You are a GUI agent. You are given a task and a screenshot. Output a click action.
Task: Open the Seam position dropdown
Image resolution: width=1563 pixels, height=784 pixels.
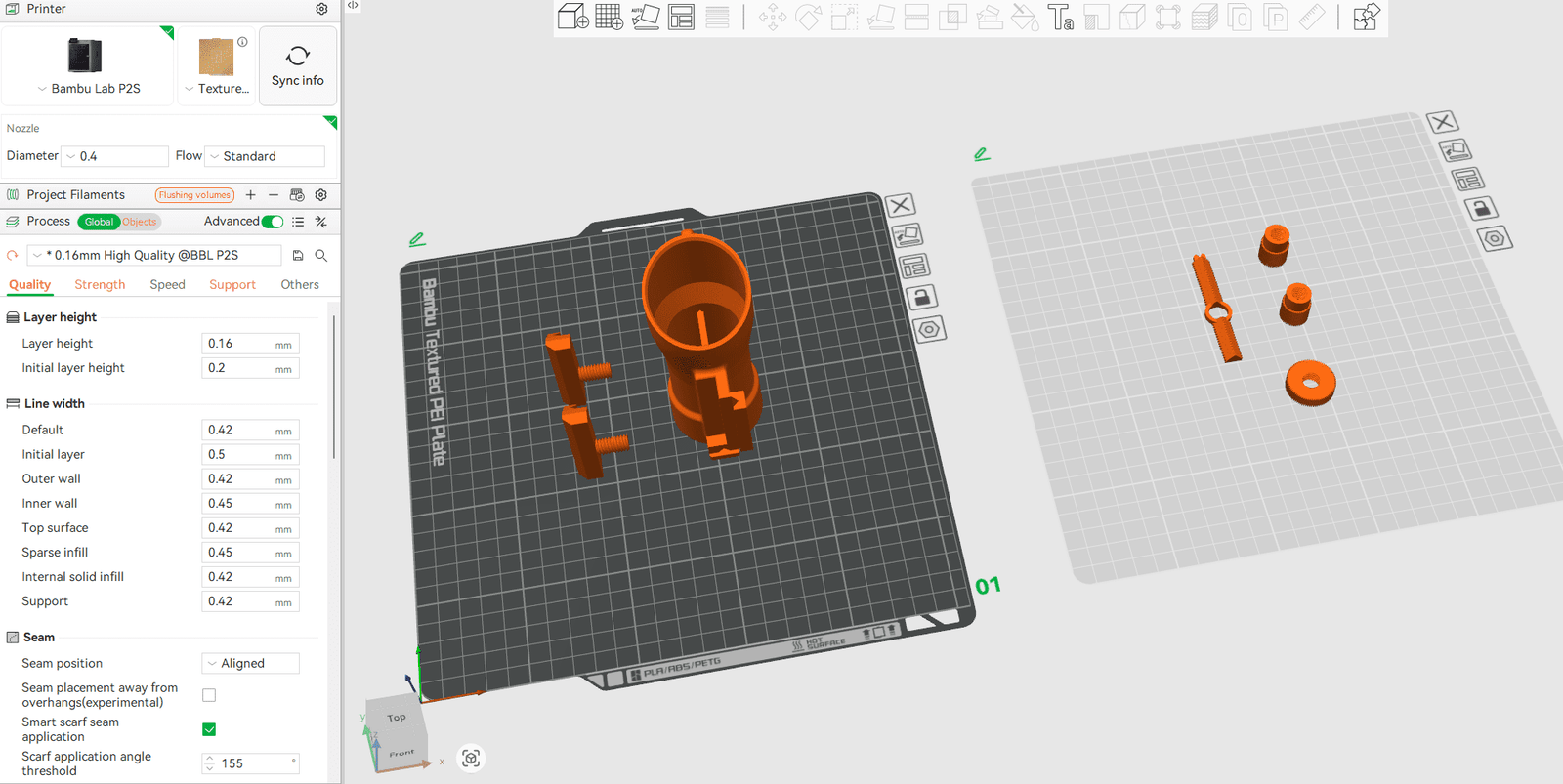coord(250,663)
